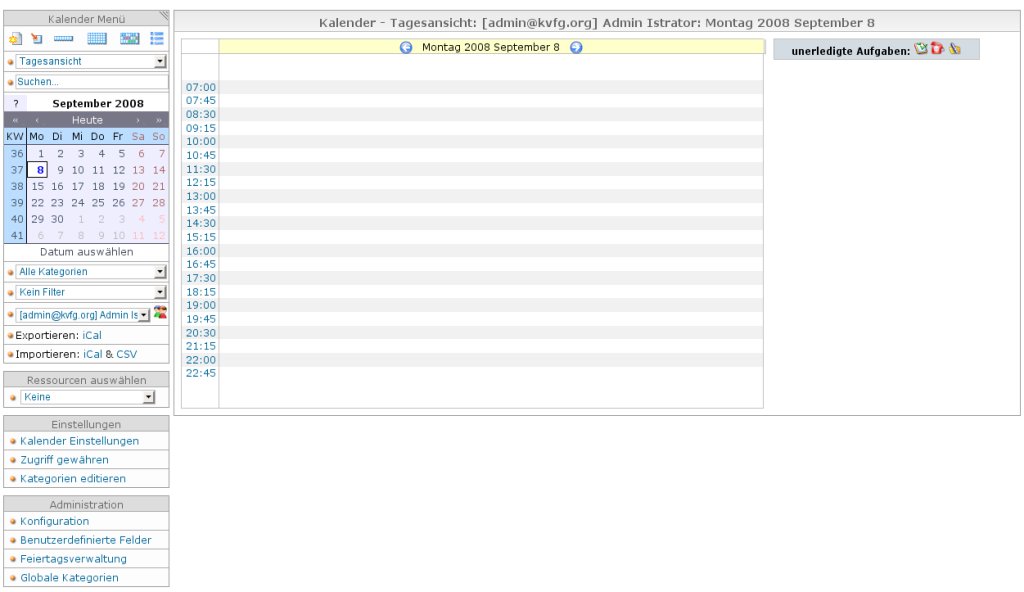Open Kalender Einstellungen in settings menu
Image resolution: width=1024 pixels, height=592 pixels.
click(79, 441)
